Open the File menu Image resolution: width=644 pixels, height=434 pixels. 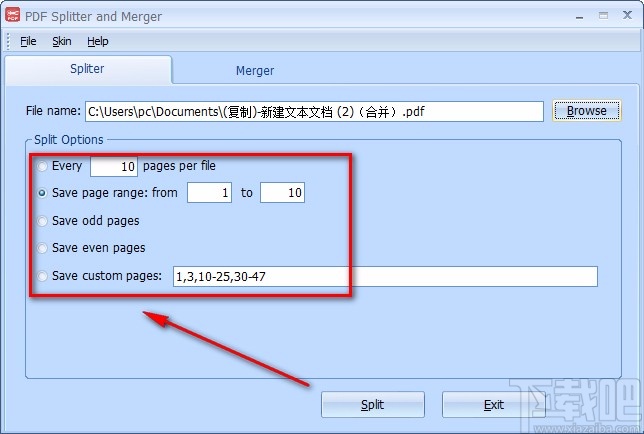[28, 41]
